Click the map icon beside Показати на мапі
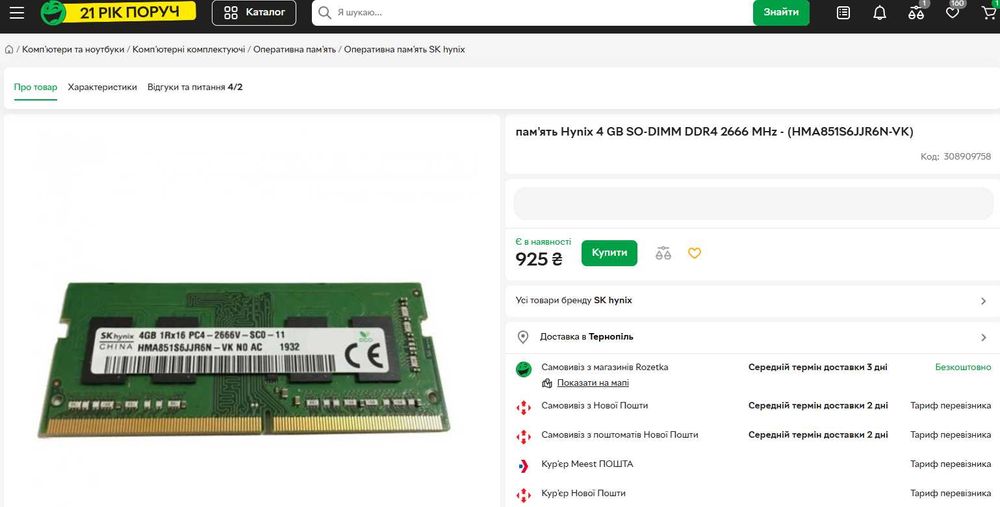The width and height of the screenshot is (1000, 507). (547, 383)
